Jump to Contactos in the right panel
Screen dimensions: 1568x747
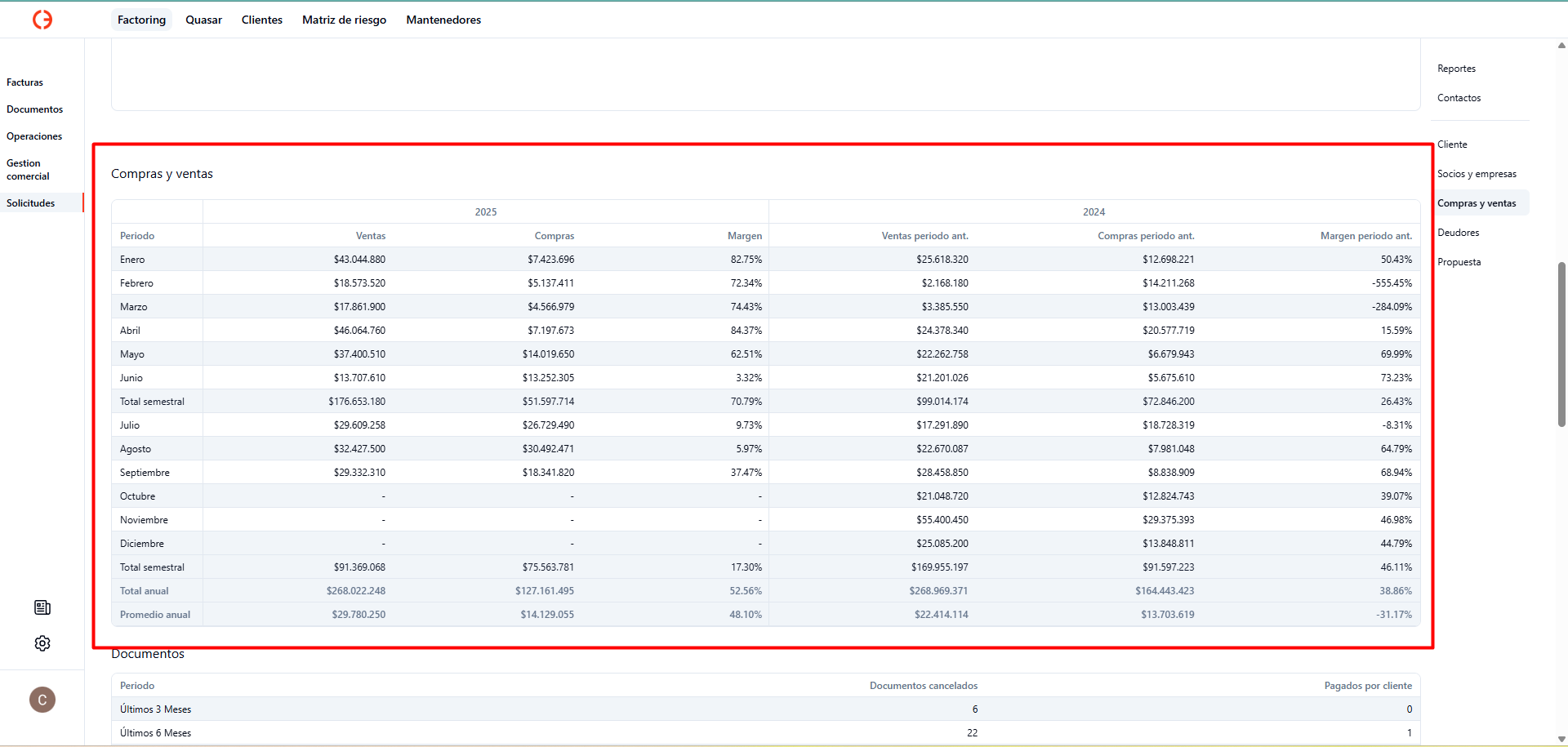(1459, 98)
